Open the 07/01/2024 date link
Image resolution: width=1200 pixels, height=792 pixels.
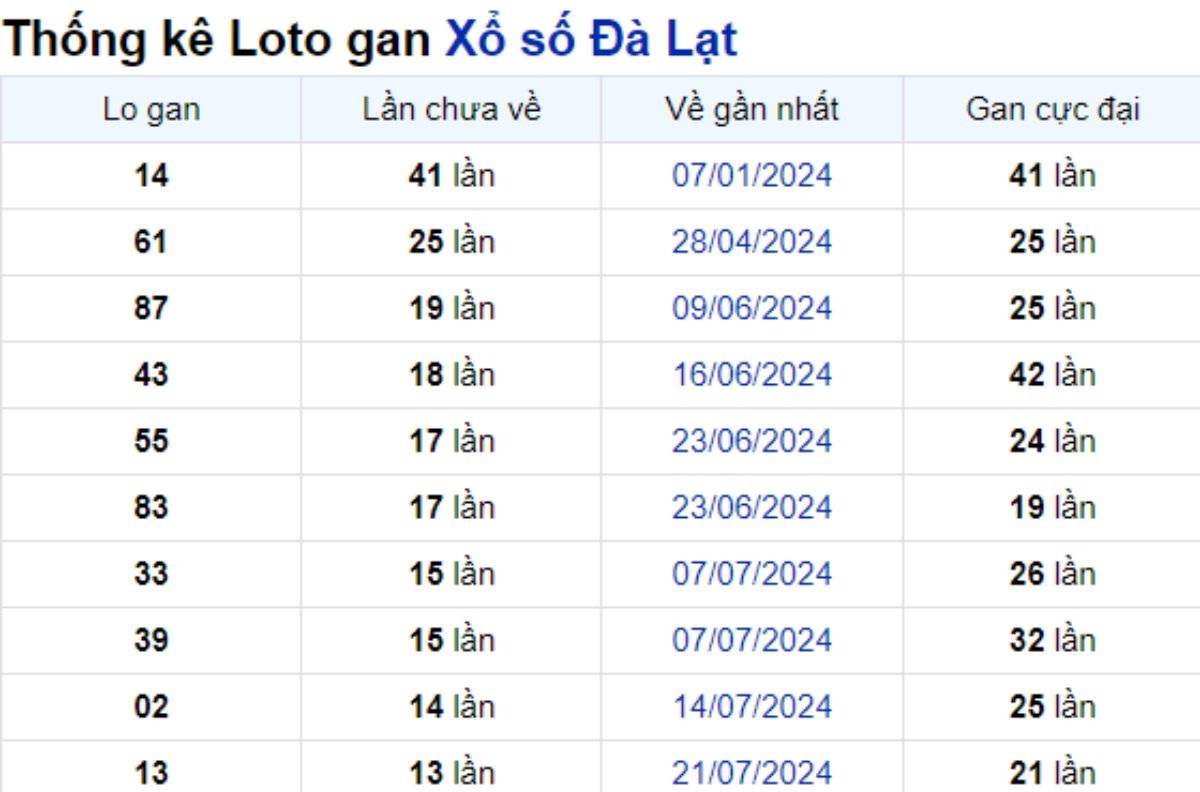[752, 176]
